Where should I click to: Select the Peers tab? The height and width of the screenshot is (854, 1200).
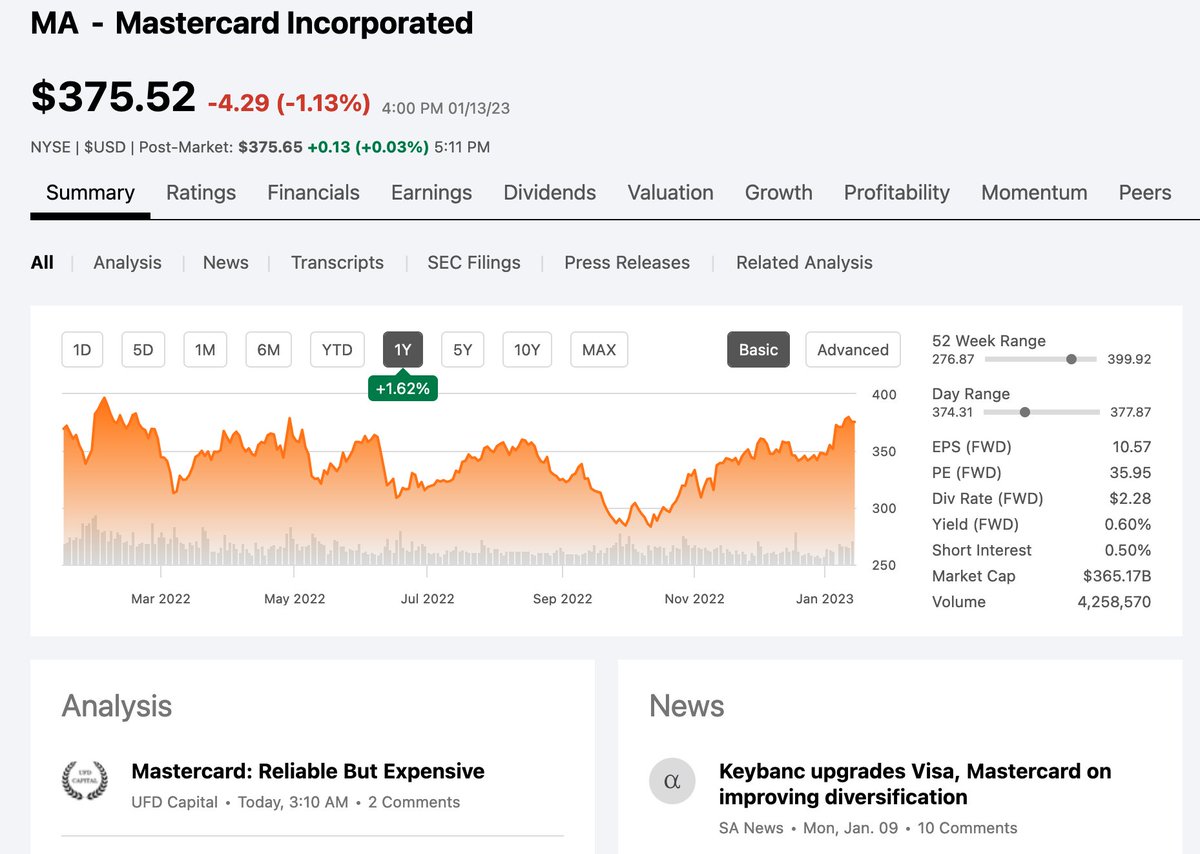(1145, 193)
